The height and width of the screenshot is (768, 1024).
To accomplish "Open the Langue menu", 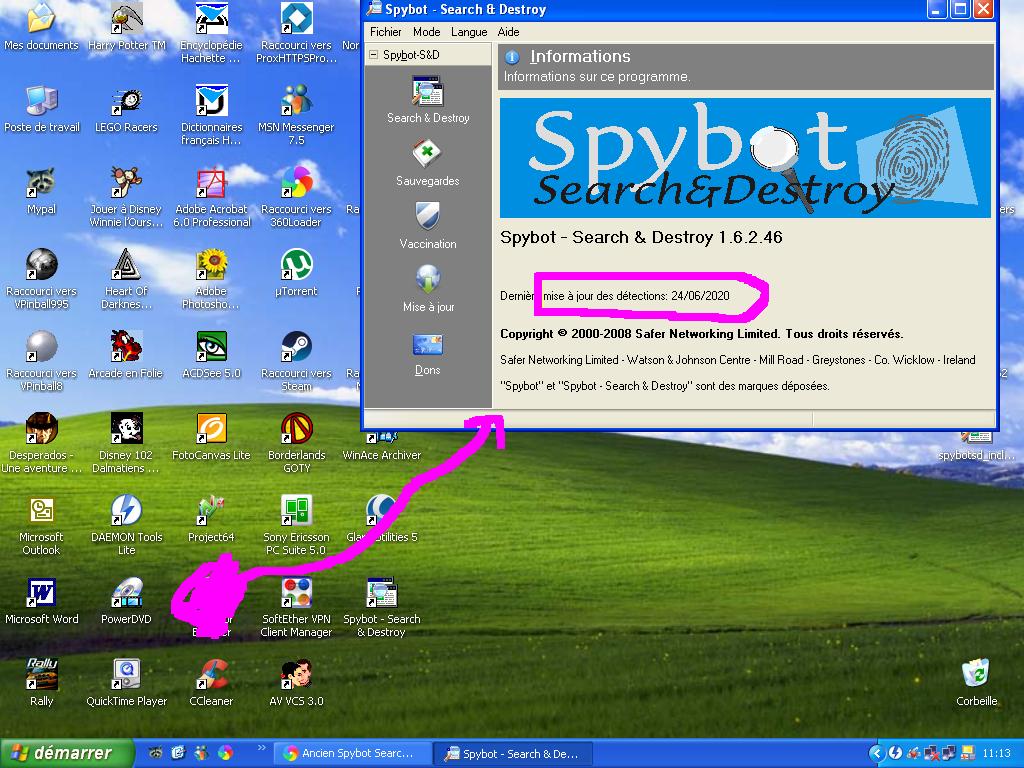I will (x=469, y=32).
